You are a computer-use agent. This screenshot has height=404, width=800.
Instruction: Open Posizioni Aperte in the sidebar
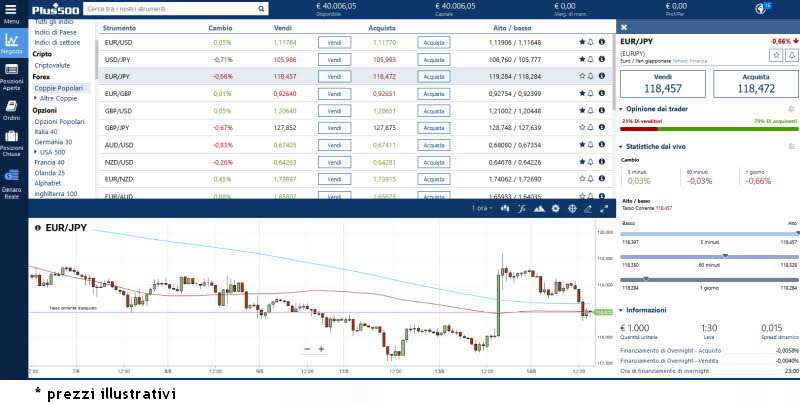click(12, 74)
